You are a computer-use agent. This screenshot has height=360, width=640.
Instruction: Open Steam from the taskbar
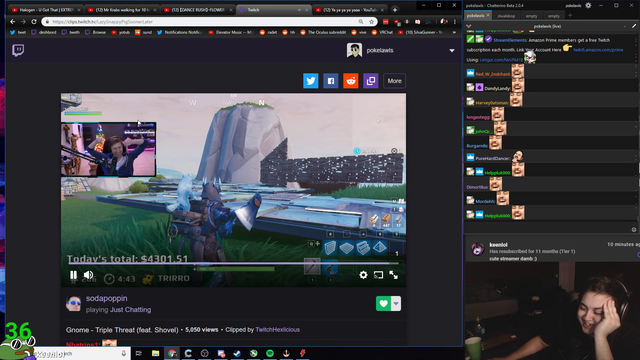tap(237, 353)
